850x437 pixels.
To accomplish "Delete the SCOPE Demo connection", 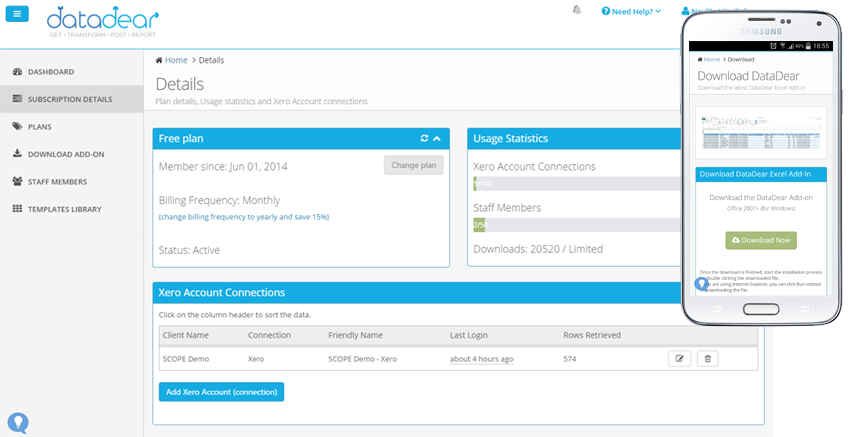I will [x=707, y=358].
